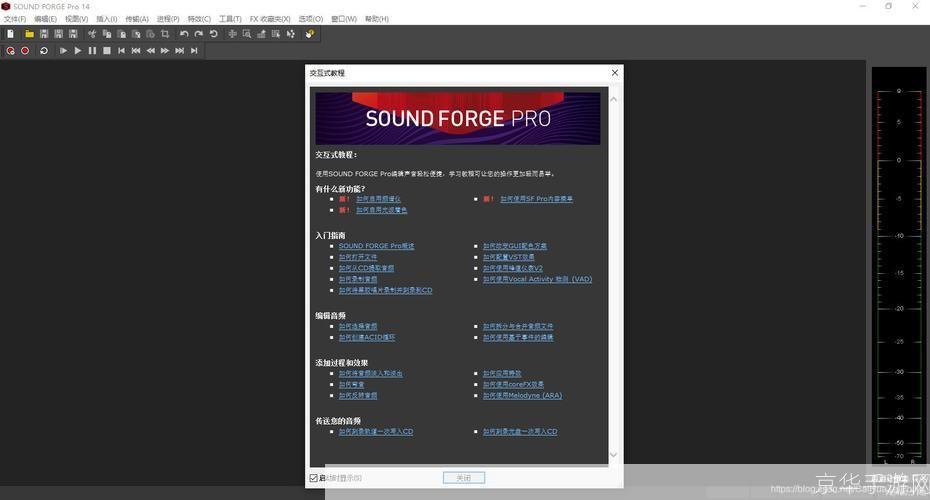Click the Save disk icon
The width and height of the screenshot is (930, 500).
tap(44, 34)
